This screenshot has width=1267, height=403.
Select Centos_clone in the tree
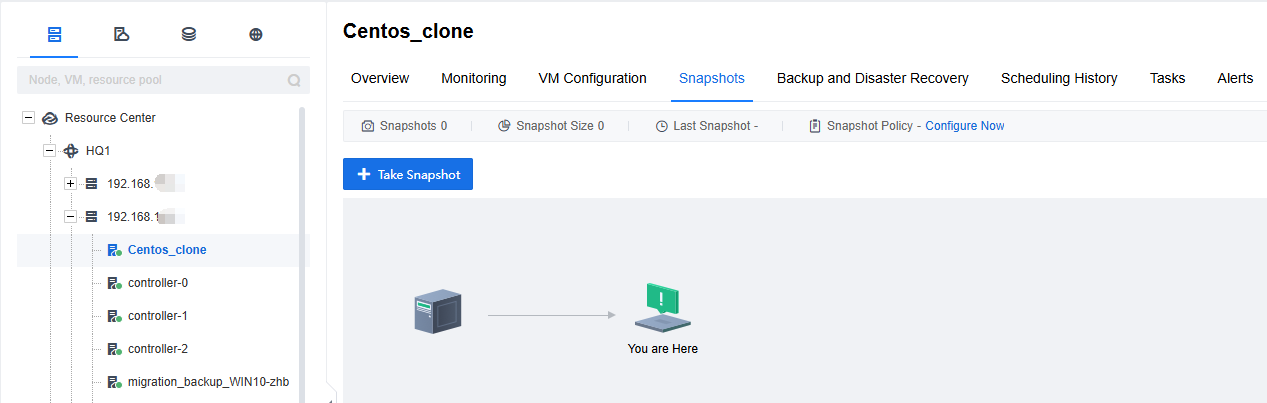point(167,250)
